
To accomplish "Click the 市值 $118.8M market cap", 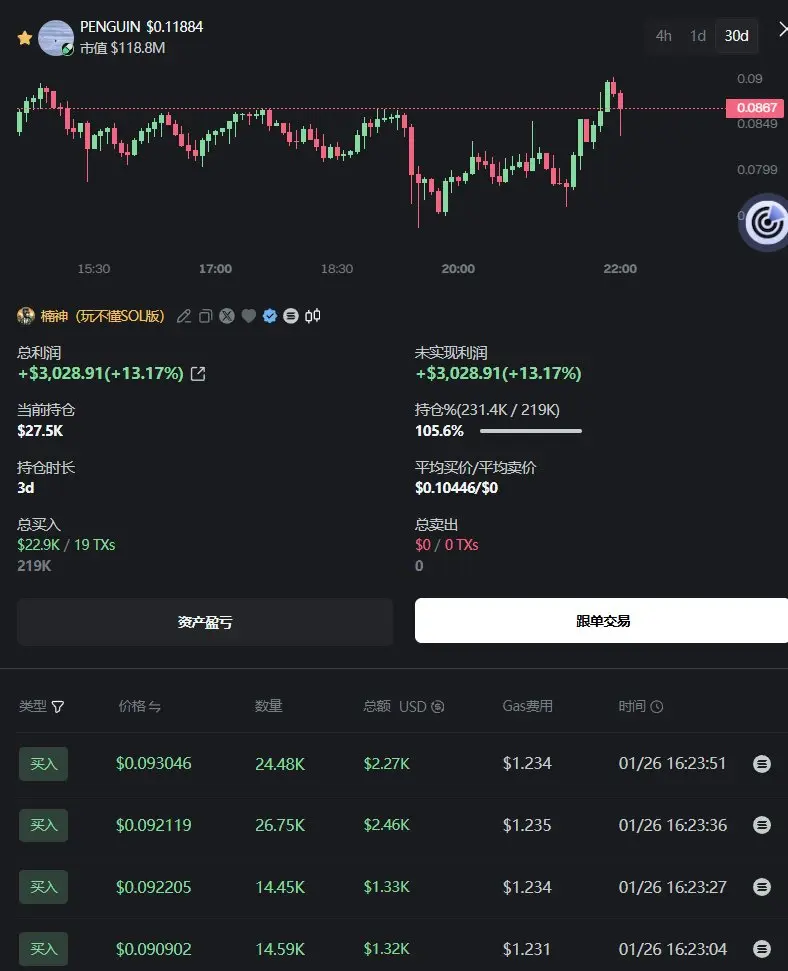I will point(123,48).
